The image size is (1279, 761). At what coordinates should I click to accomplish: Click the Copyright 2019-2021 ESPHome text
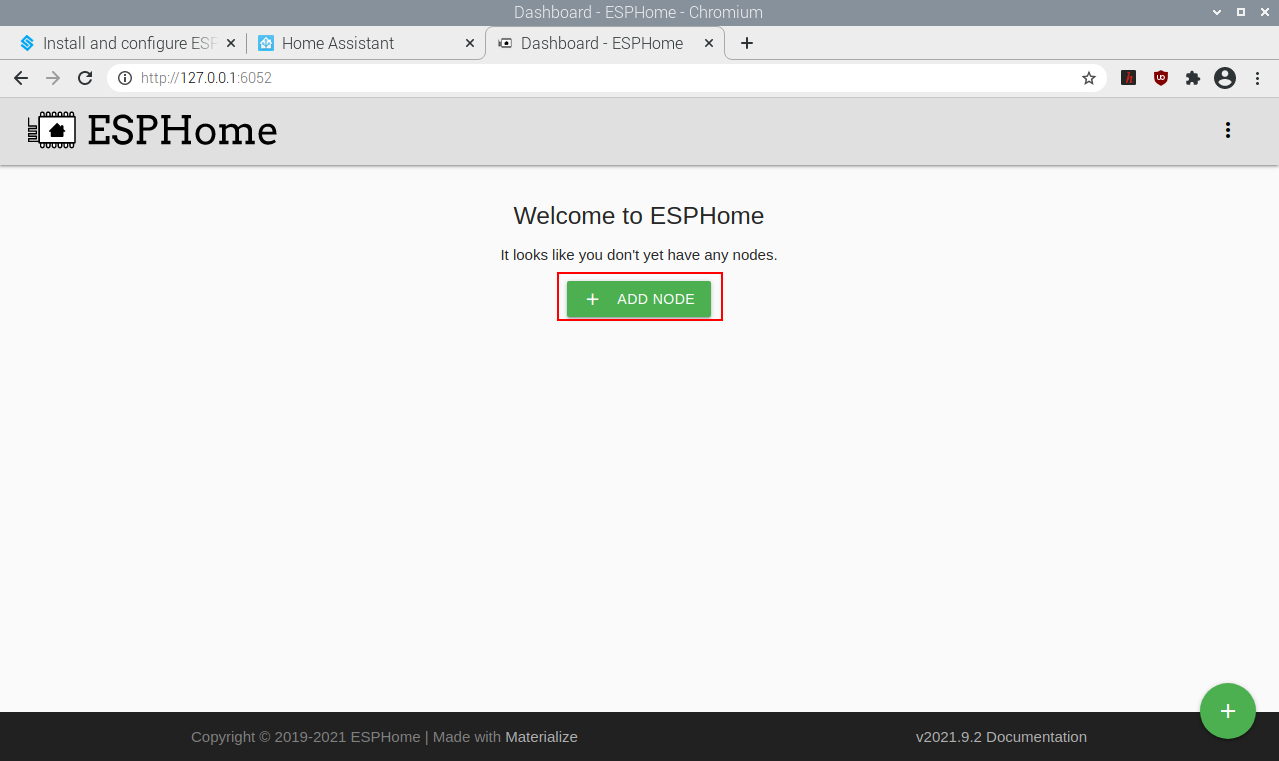coord(306,737)
